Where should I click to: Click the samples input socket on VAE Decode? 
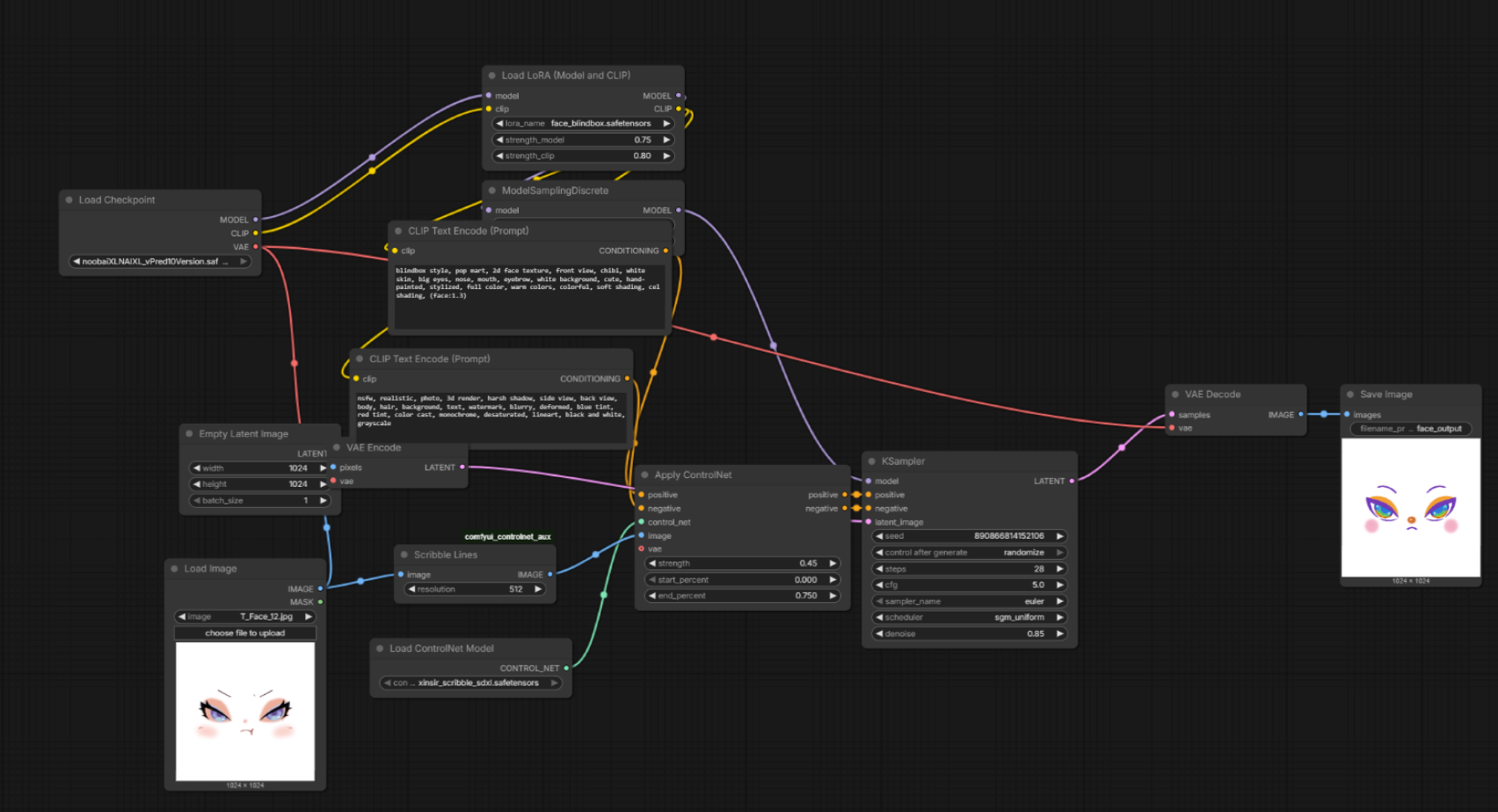[x=1172, y=415]
